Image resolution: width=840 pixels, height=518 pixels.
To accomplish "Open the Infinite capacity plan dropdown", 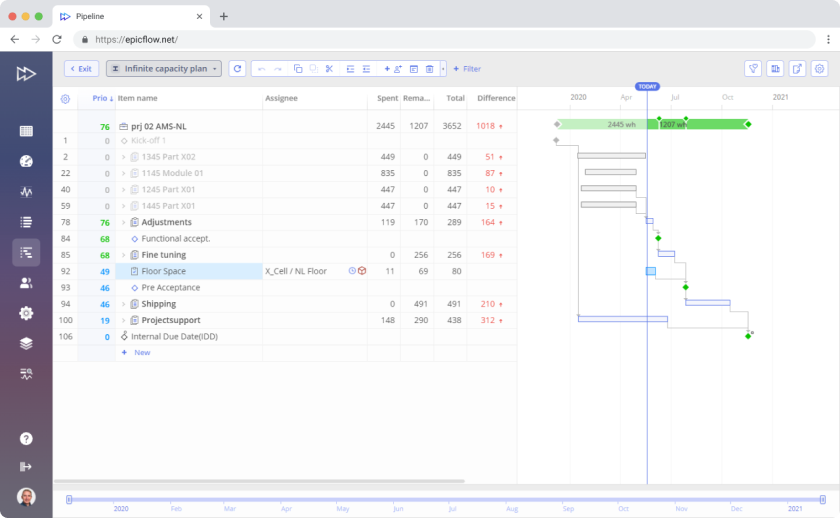I will (x=163, y=69).
